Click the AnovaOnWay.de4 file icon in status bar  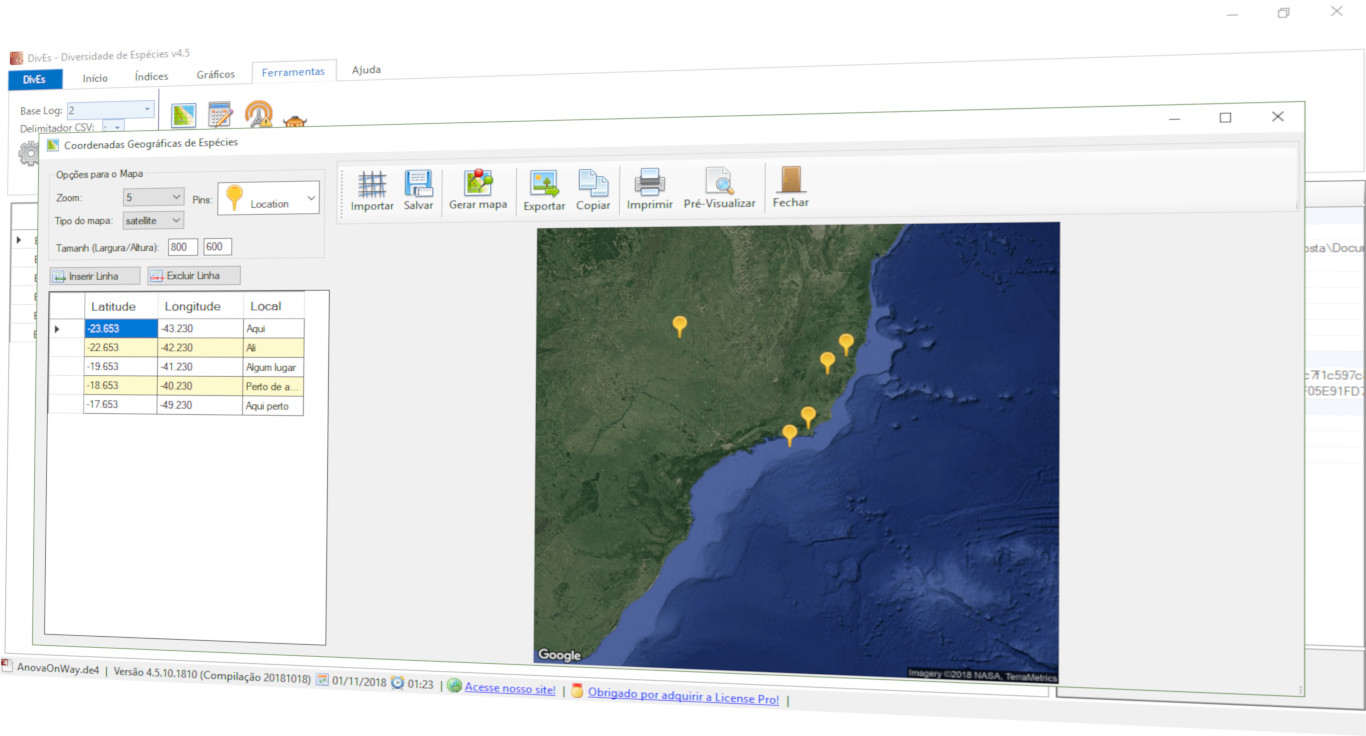point(7,667)
